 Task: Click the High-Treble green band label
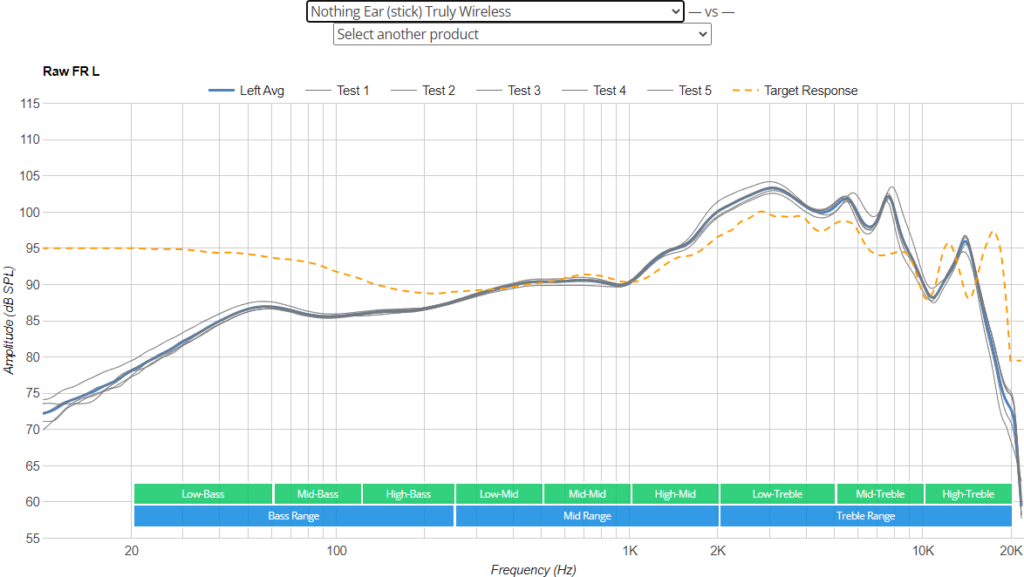(968, 494)
